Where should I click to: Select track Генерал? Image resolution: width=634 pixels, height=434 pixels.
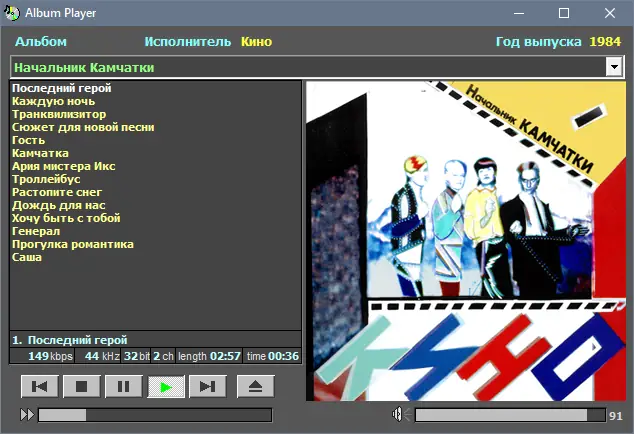point(36,231)
